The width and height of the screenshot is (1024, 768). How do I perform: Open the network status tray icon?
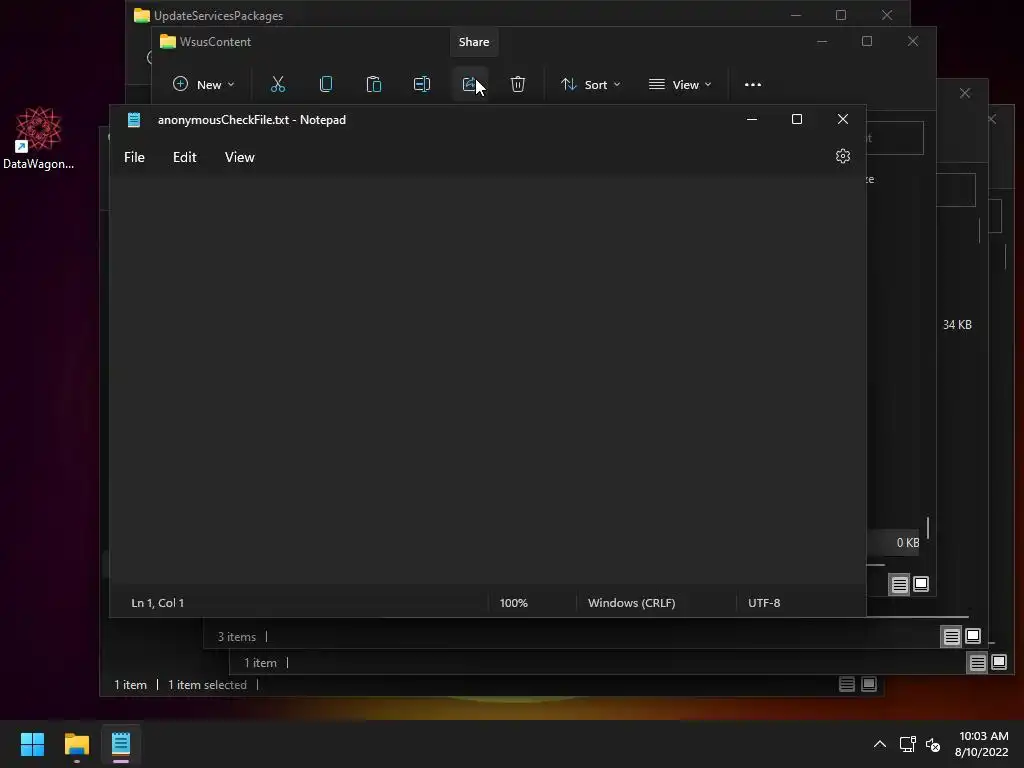(907, 744)
